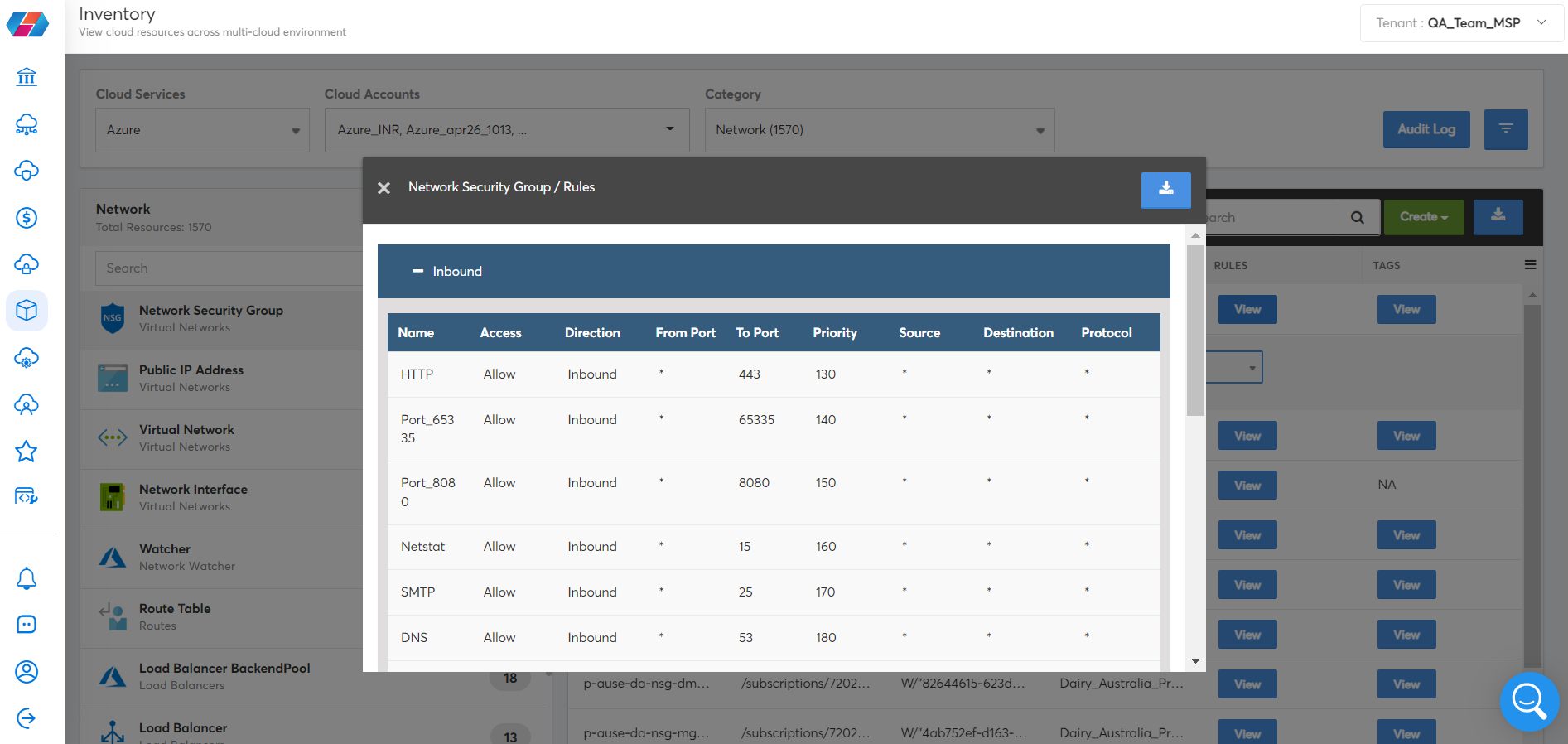Click the scroll down arrow in Rules dialog
1568x744 pixels.
[1195, 660]
